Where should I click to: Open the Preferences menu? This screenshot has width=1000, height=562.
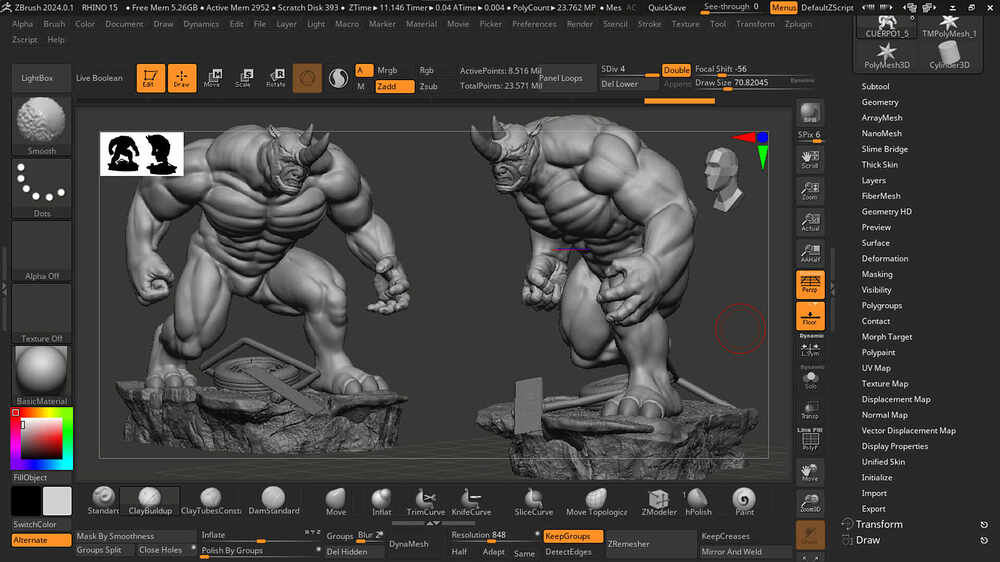tap(534, 24)
